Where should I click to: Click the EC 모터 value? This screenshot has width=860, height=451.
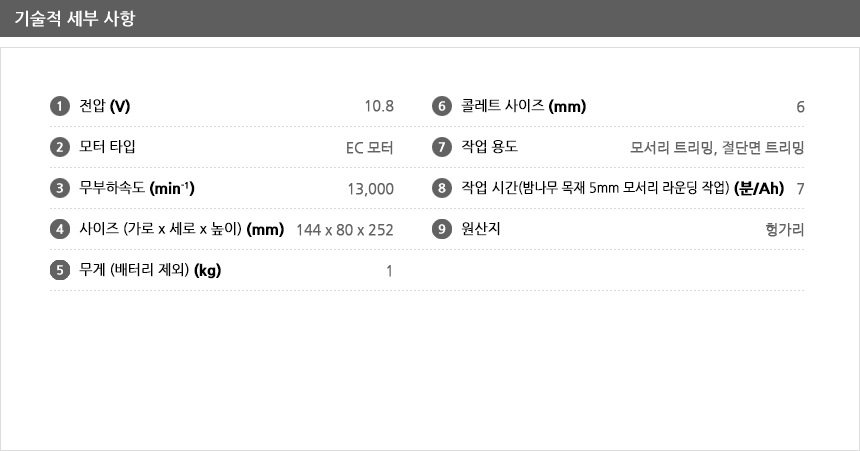point(370,148)
